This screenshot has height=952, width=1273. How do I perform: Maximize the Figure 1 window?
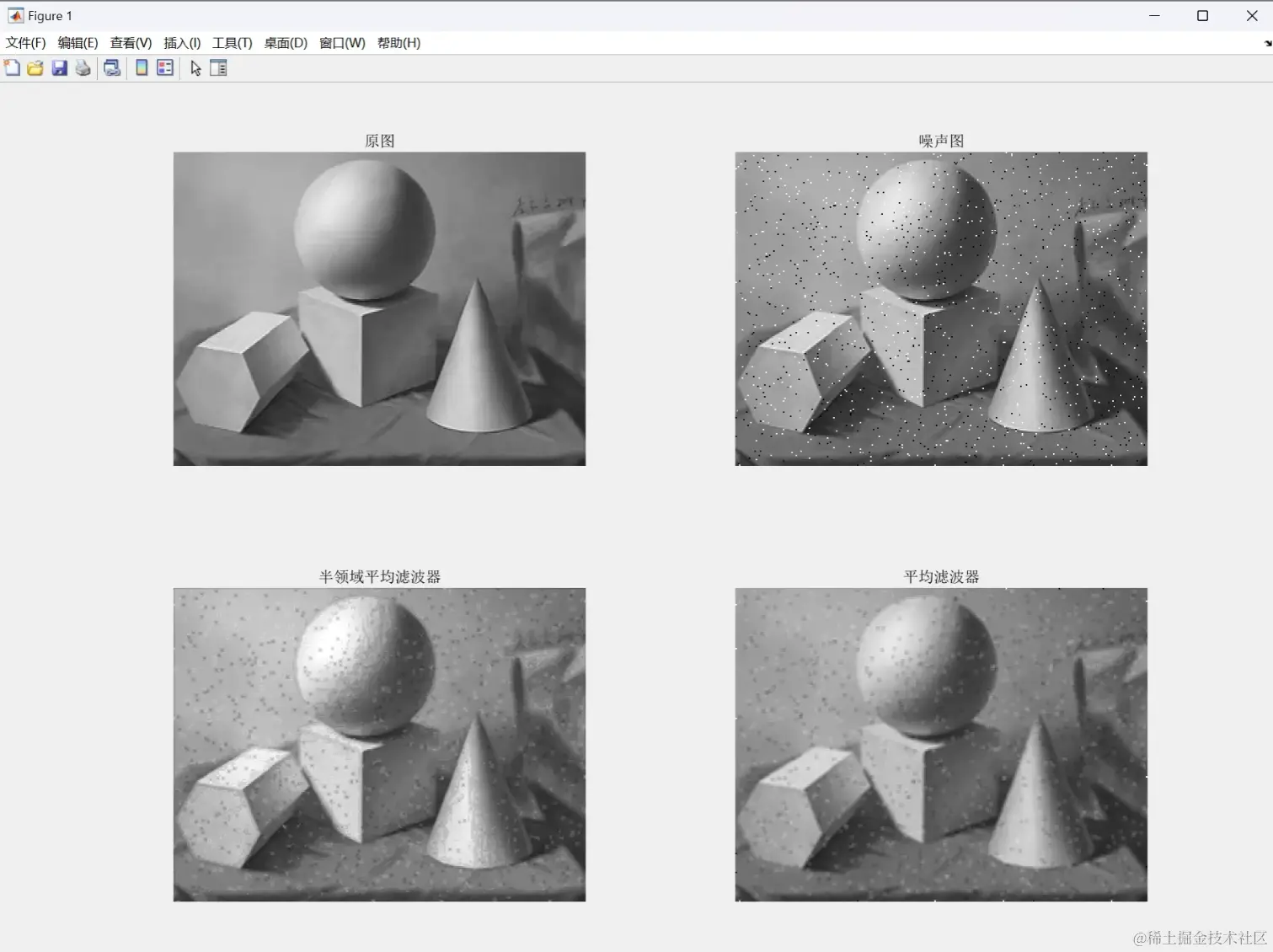click(1202, 15)
